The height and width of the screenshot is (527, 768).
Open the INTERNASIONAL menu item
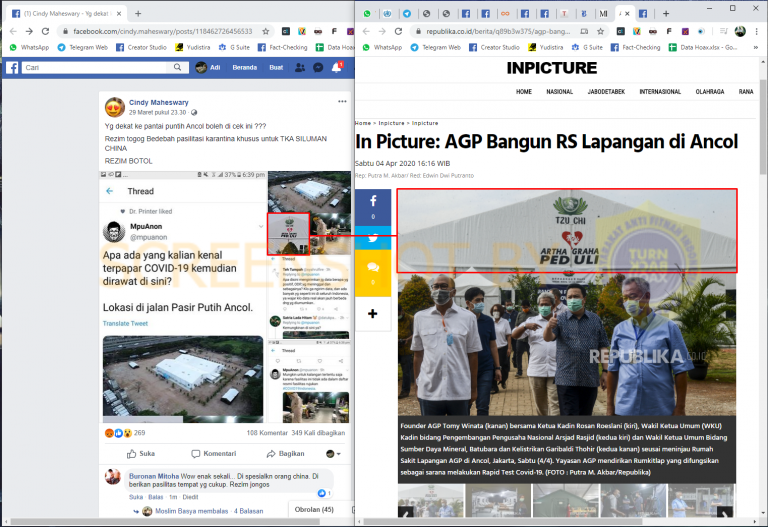click(x=660, y=92)
